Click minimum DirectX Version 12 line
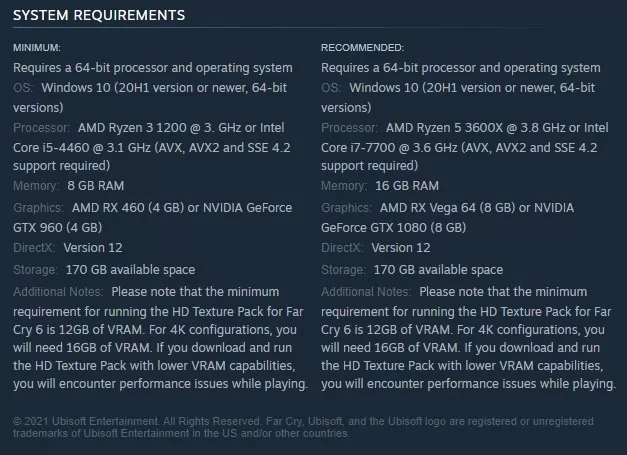This screenshot has height=455, width=627. tap(68, 247)
